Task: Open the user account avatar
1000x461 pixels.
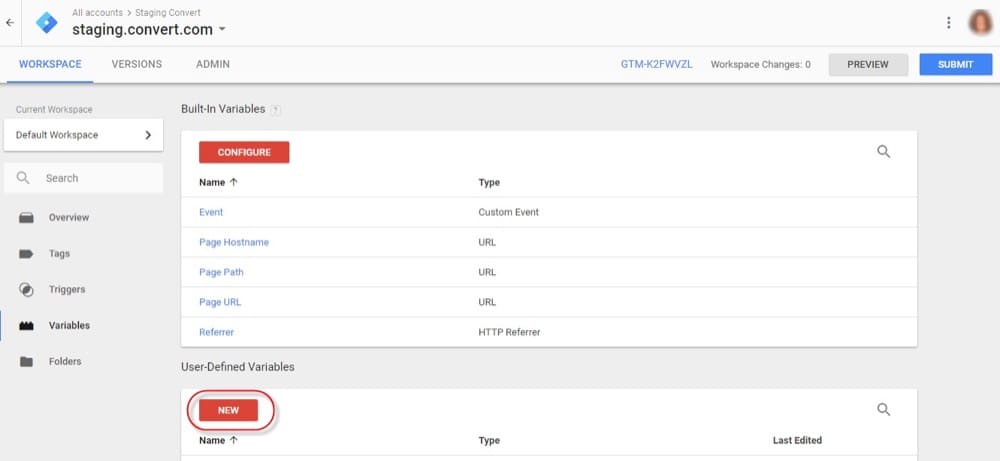Action: [x=980, y=22]
